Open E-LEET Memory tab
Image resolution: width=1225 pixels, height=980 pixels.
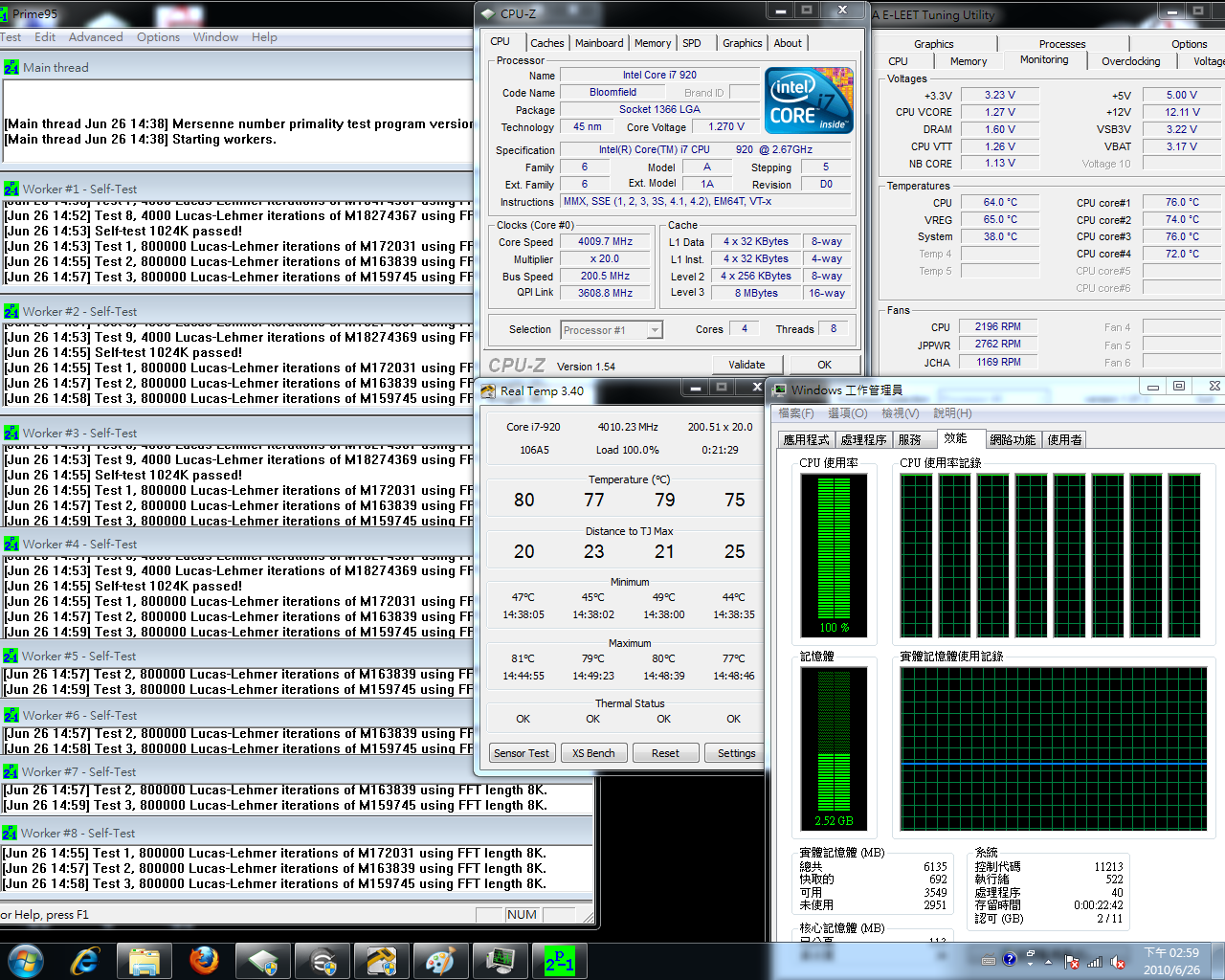click(969, 61)
